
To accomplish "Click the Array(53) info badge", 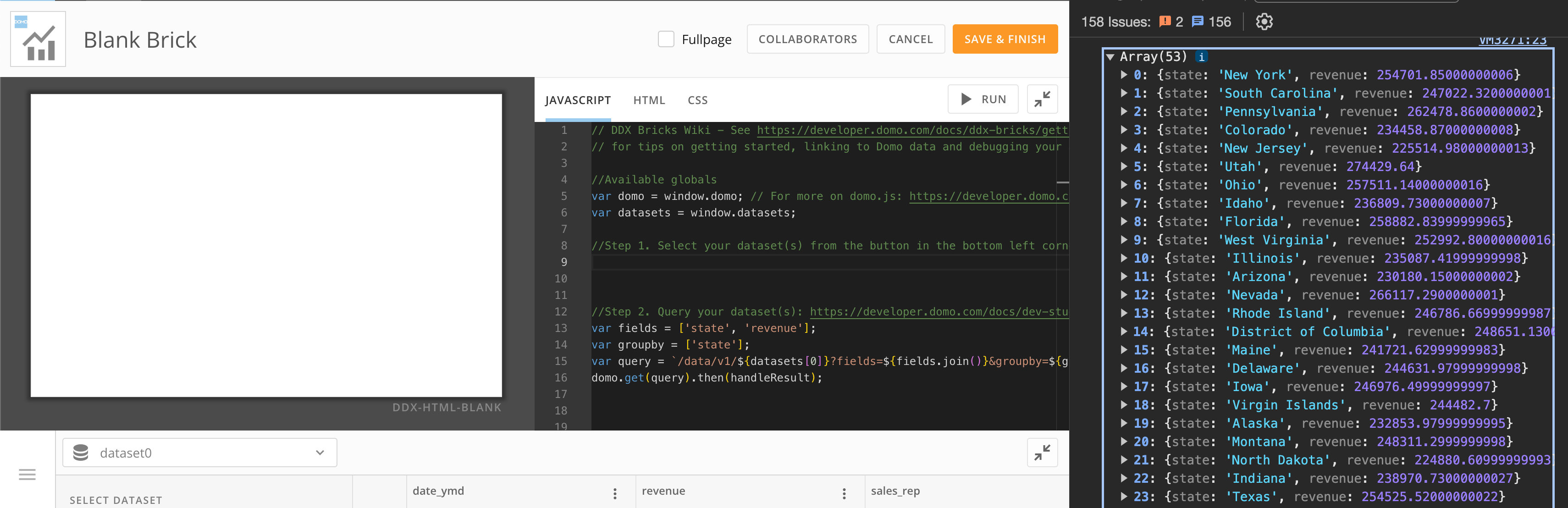I will tap(1201, 56).
